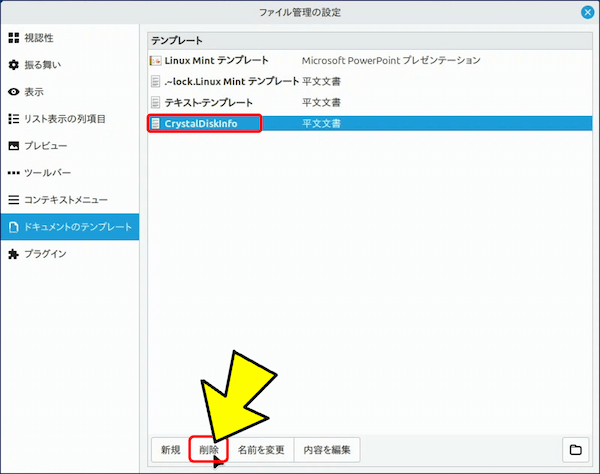Image resolution: width=600 pixels, height=474 pixels.
Task: Open the コンテキストメニュー page
Action: pos(70,200)
